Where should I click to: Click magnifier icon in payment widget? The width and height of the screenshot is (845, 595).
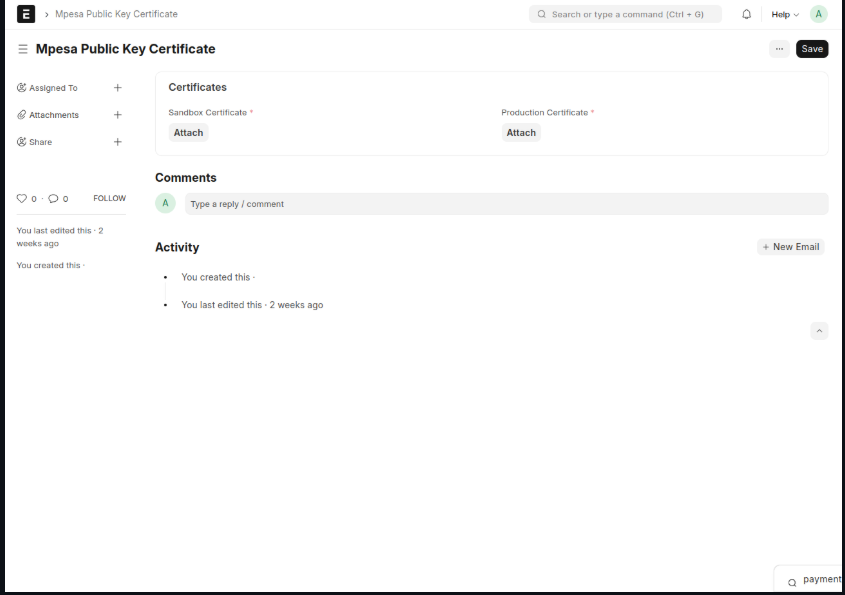click(792, 582)
